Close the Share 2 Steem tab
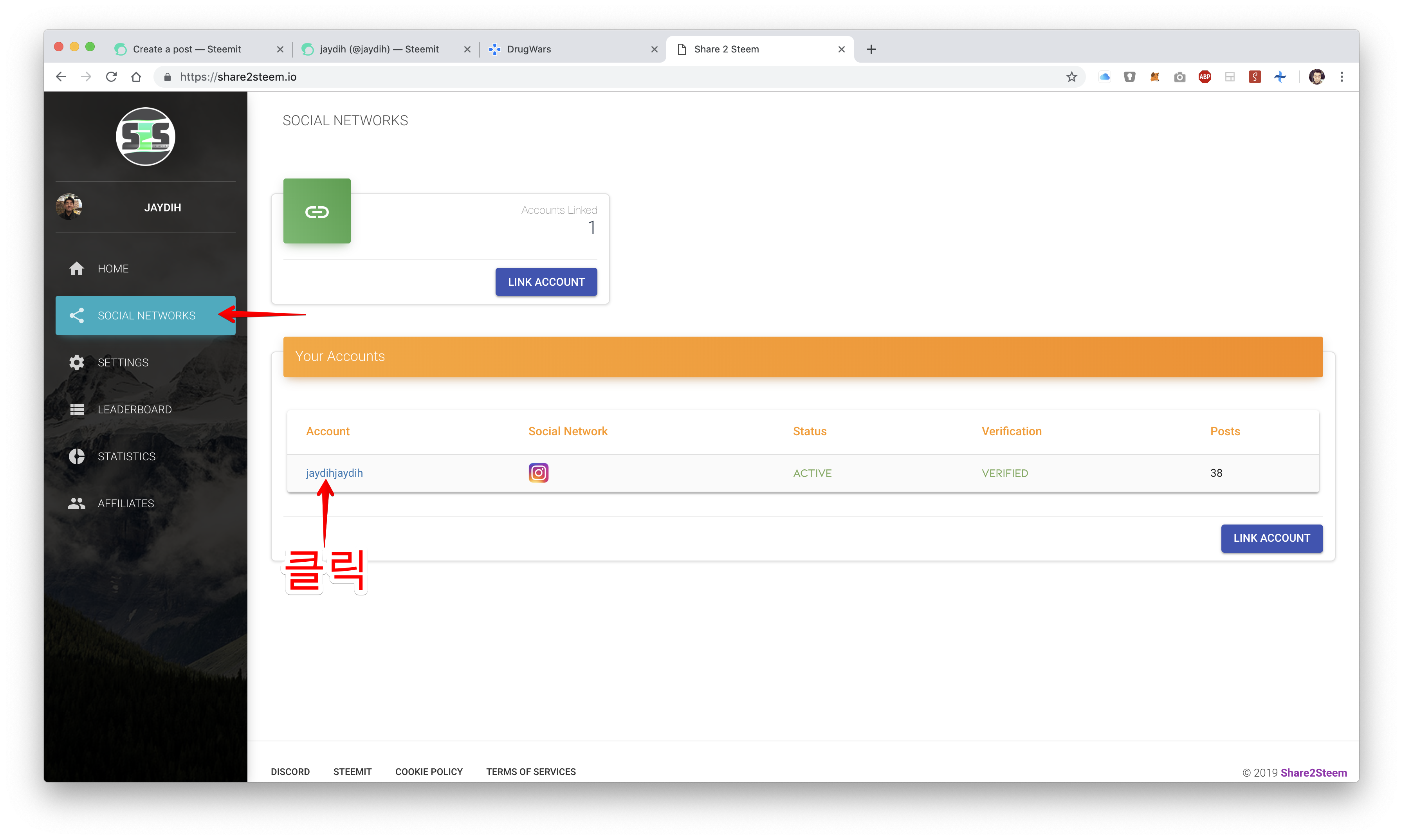 pyautogui.click(x=842, y=49)
